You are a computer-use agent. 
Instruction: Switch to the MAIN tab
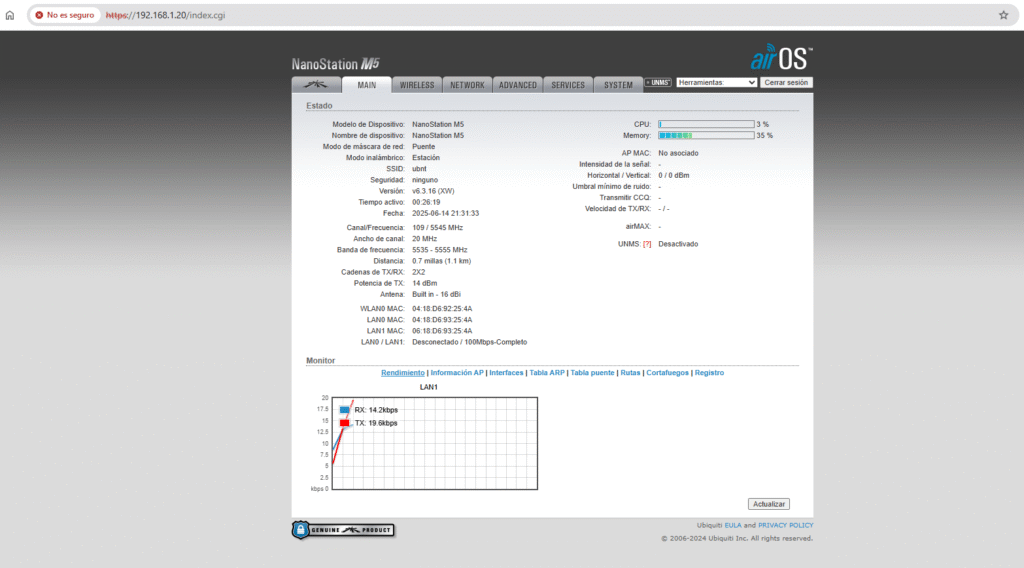366,85
